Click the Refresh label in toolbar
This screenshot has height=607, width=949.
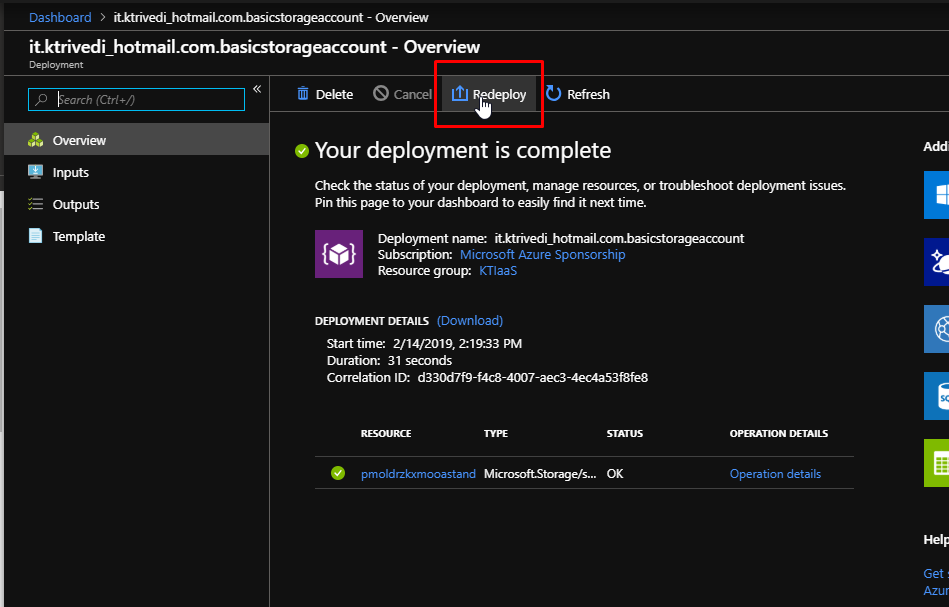point(588,94)
